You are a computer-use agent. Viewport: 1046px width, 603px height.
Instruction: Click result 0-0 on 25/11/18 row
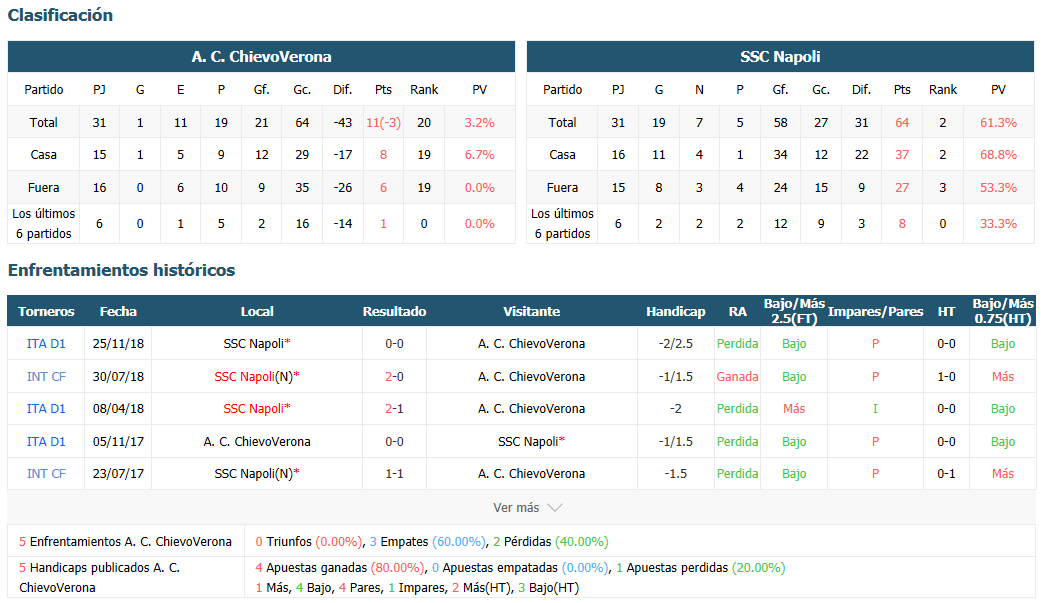pos(394,344)
